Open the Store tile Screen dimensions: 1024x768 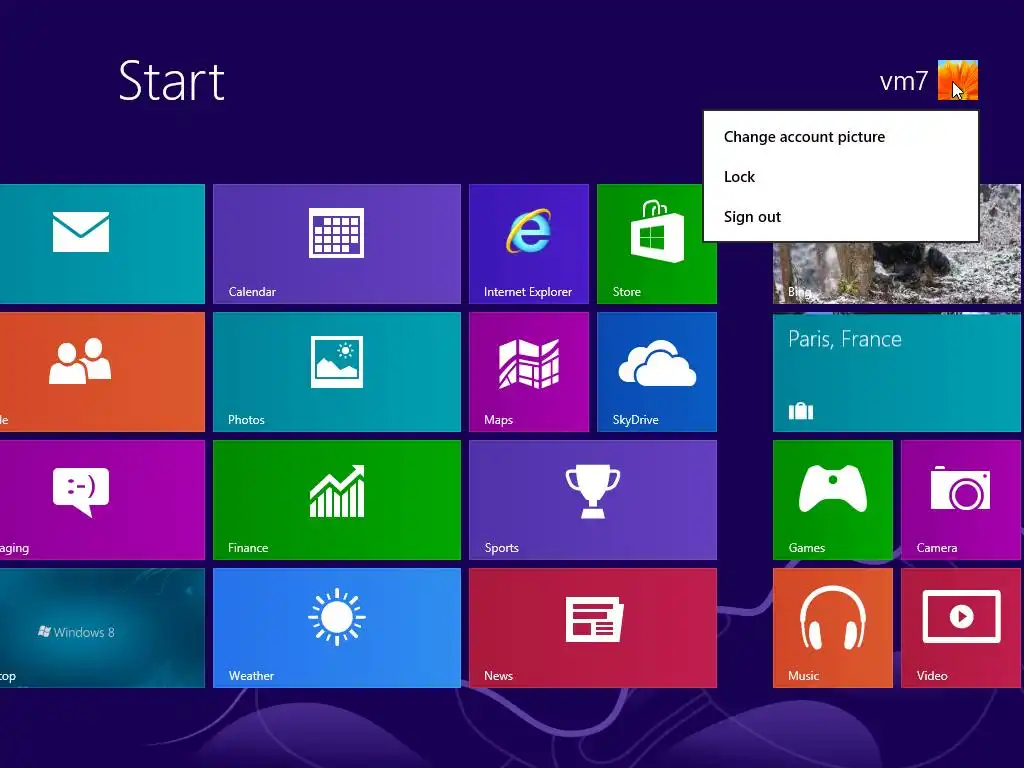click(x=657, y=244)
